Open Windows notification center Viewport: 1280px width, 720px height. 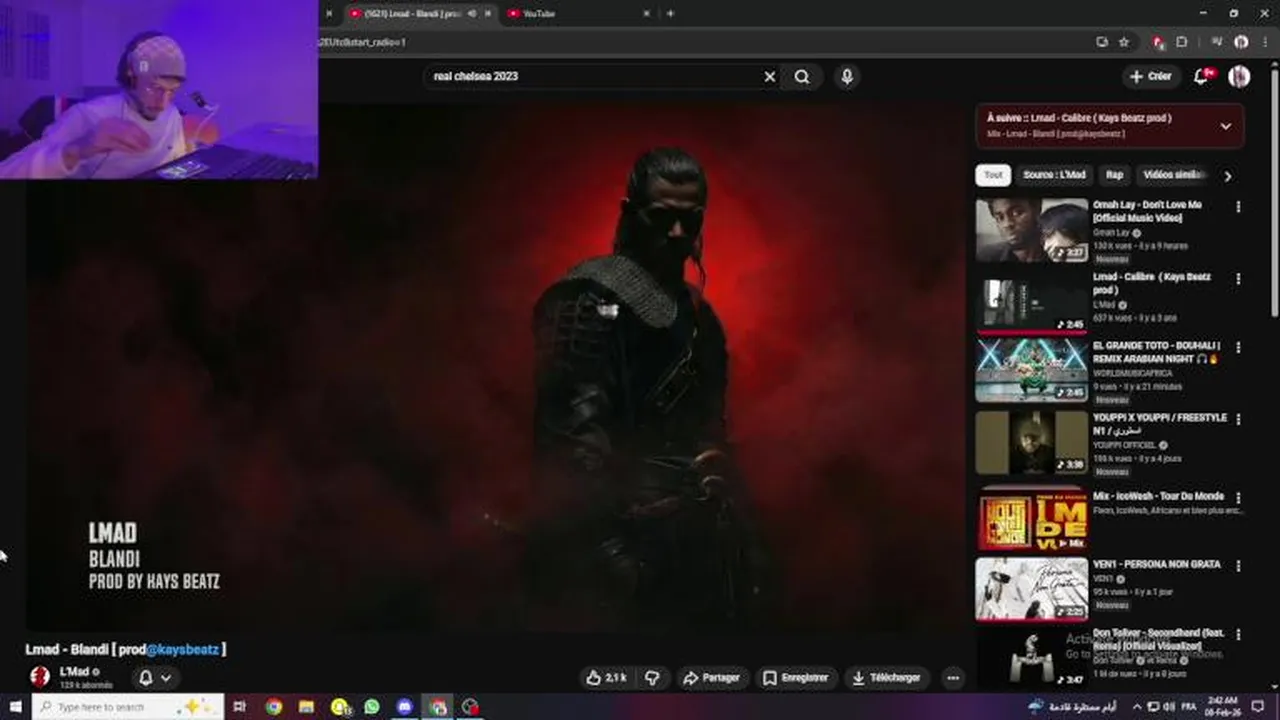1258,707
